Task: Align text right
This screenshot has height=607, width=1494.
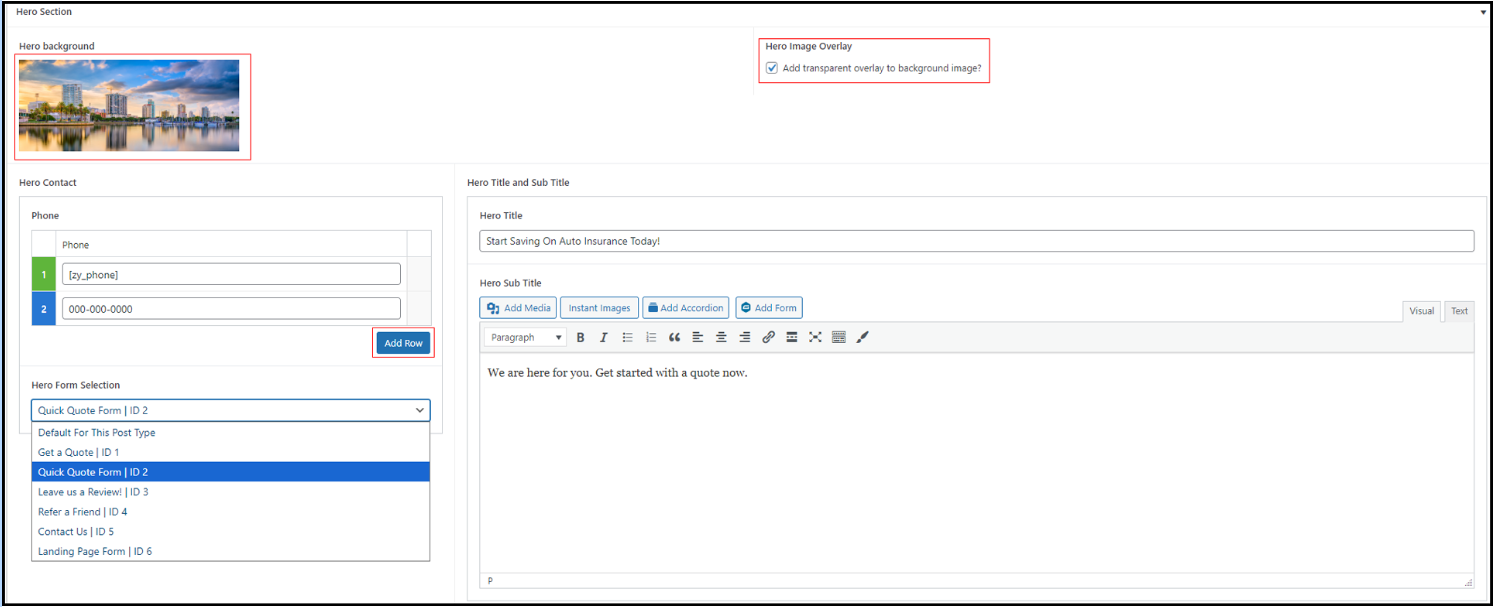Action: [745, 338]
